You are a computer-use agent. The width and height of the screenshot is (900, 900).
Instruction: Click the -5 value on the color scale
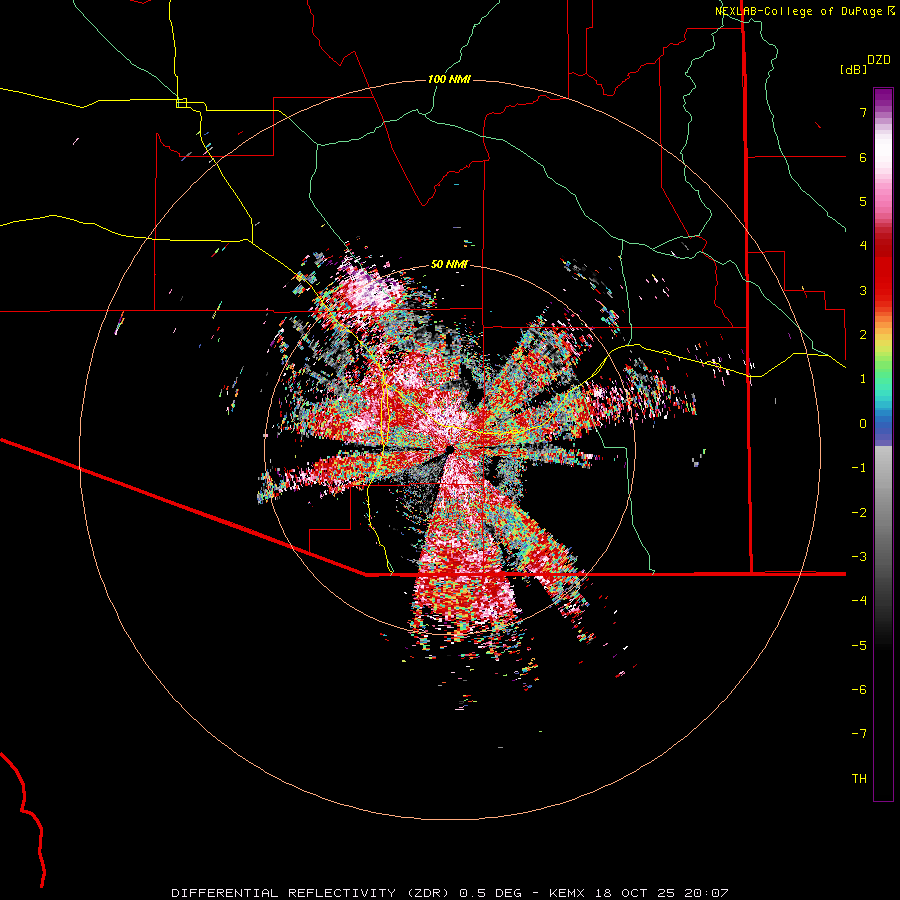click(x=859, y=646)
